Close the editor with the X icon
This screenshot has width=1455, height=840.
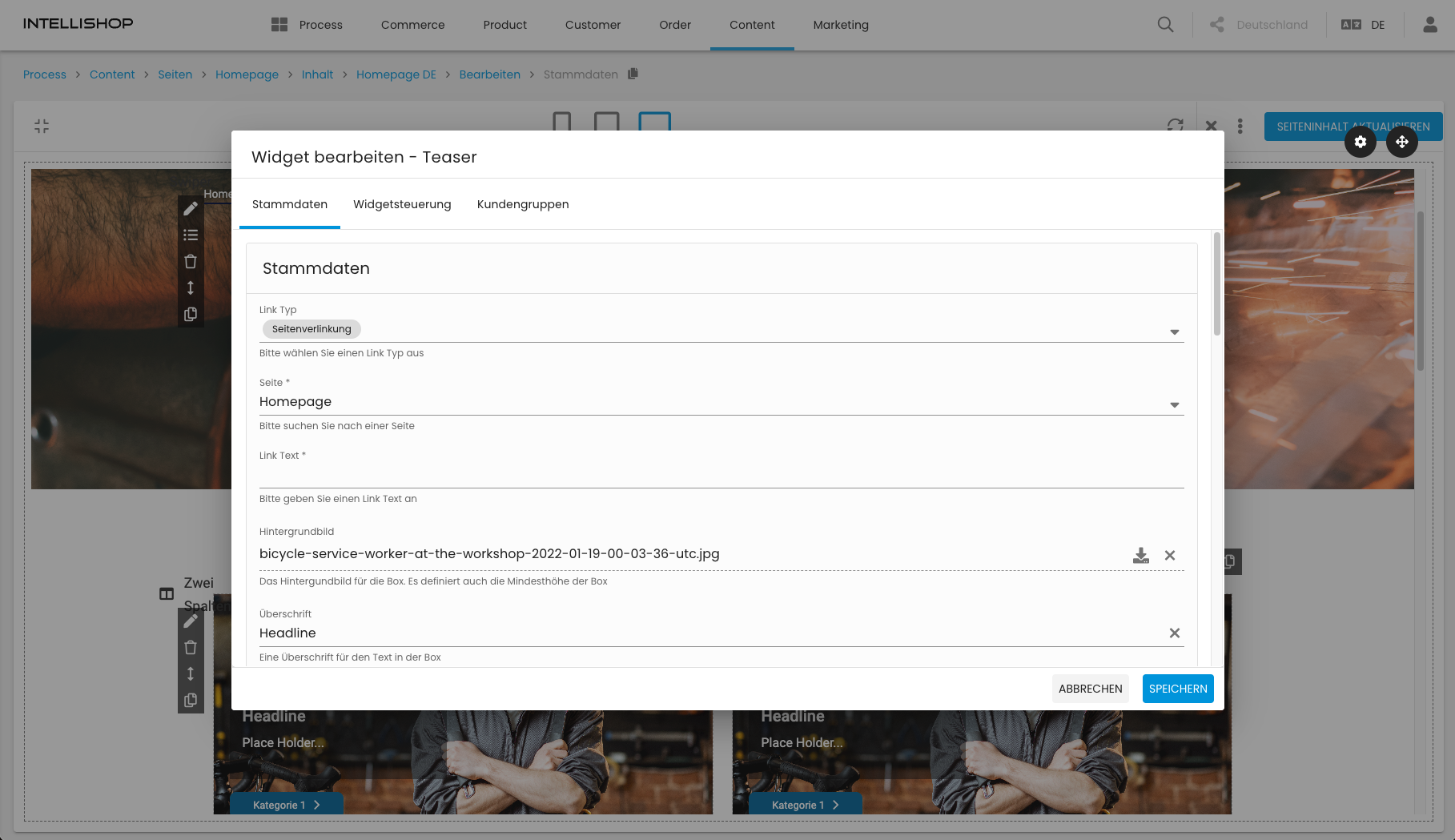point(1211,126)
